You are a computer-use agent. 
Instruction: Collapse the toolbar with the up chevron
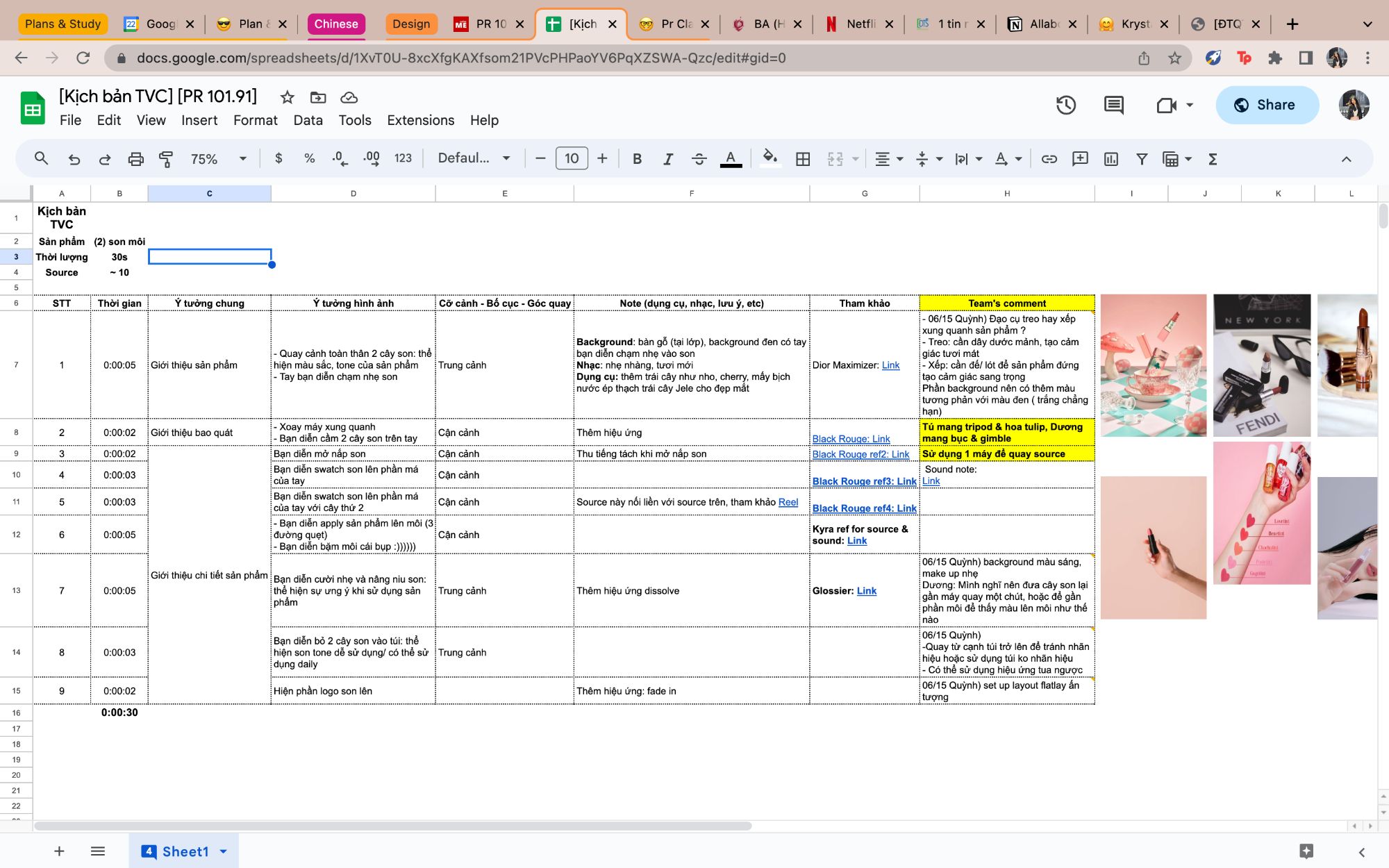coord(1346,159)
